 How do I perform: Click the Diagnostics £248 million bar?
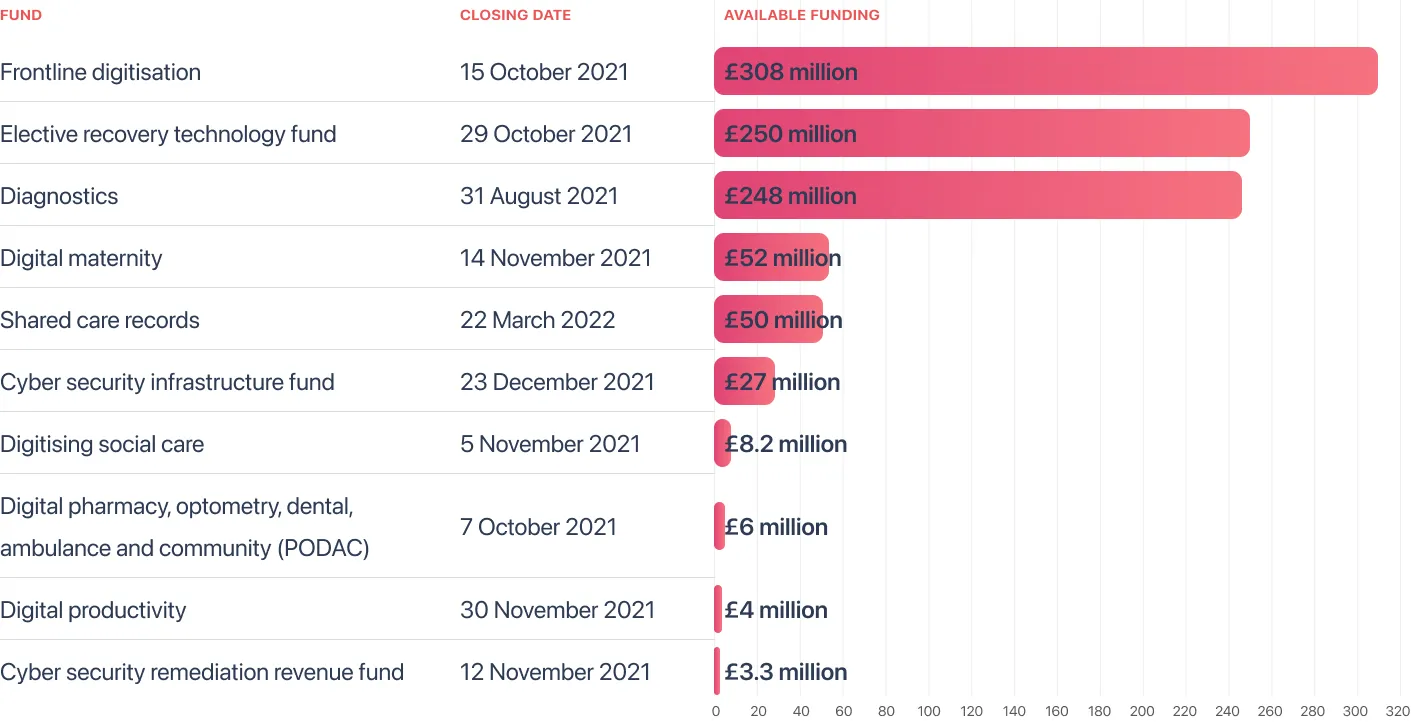(x=978, y=196)
